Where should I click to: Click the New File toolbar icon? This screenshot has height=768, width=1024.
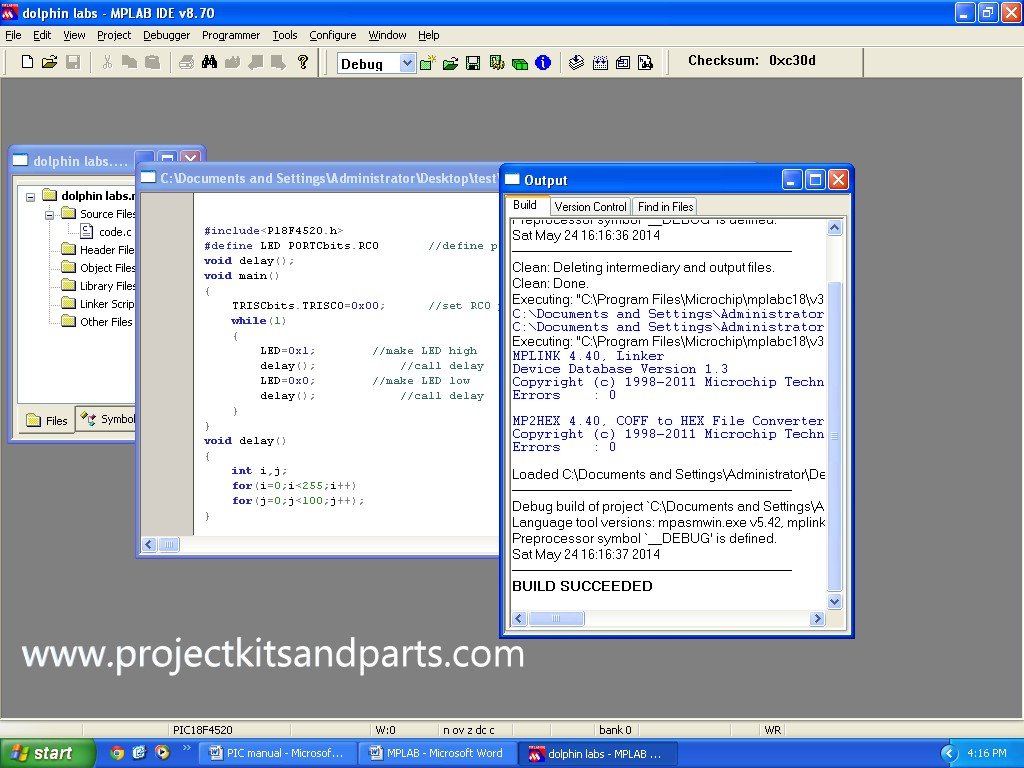(27, 62)
